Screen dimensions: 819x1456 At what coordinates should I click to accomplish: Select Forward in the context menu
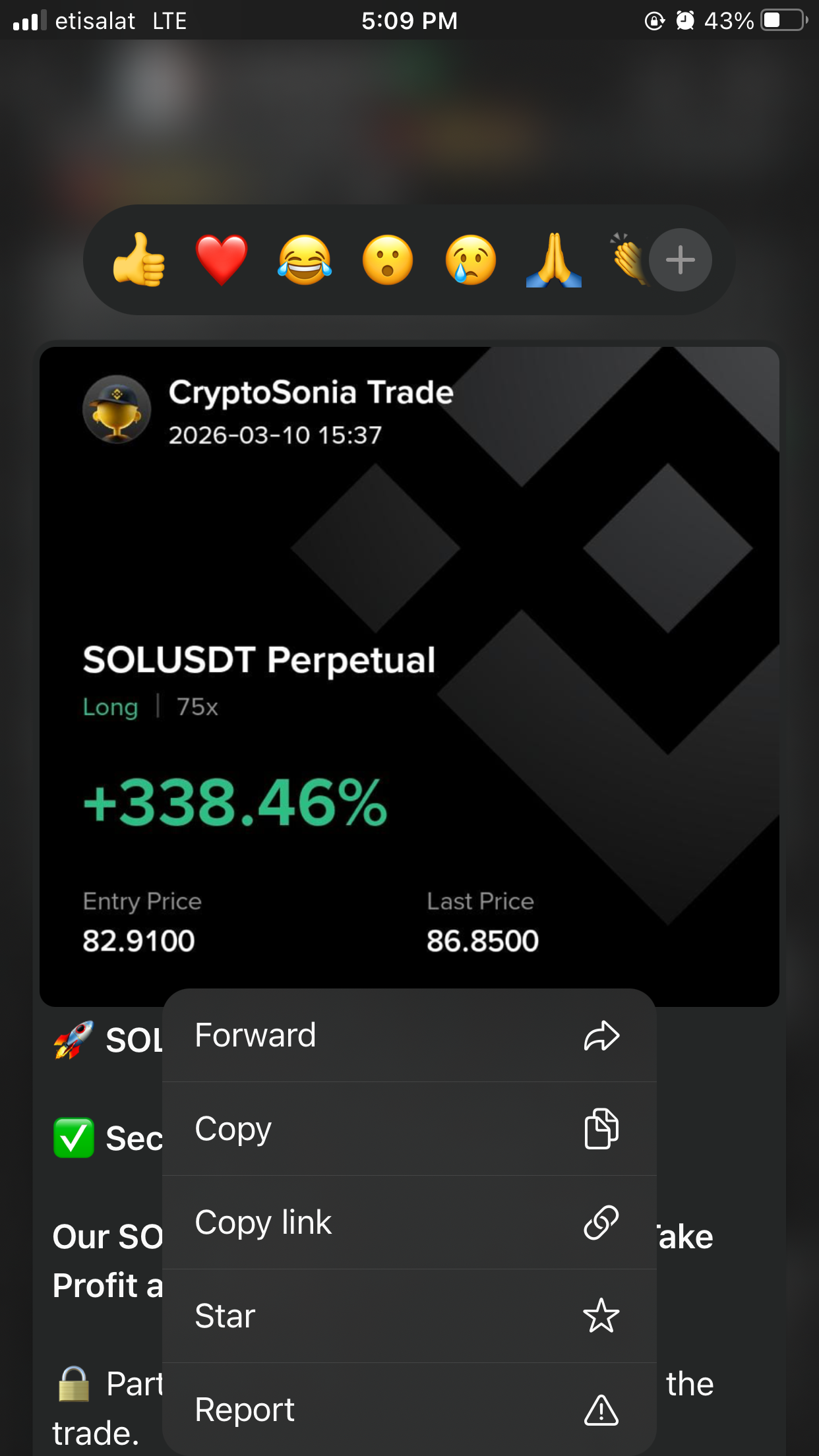[x=409, y=1035]
